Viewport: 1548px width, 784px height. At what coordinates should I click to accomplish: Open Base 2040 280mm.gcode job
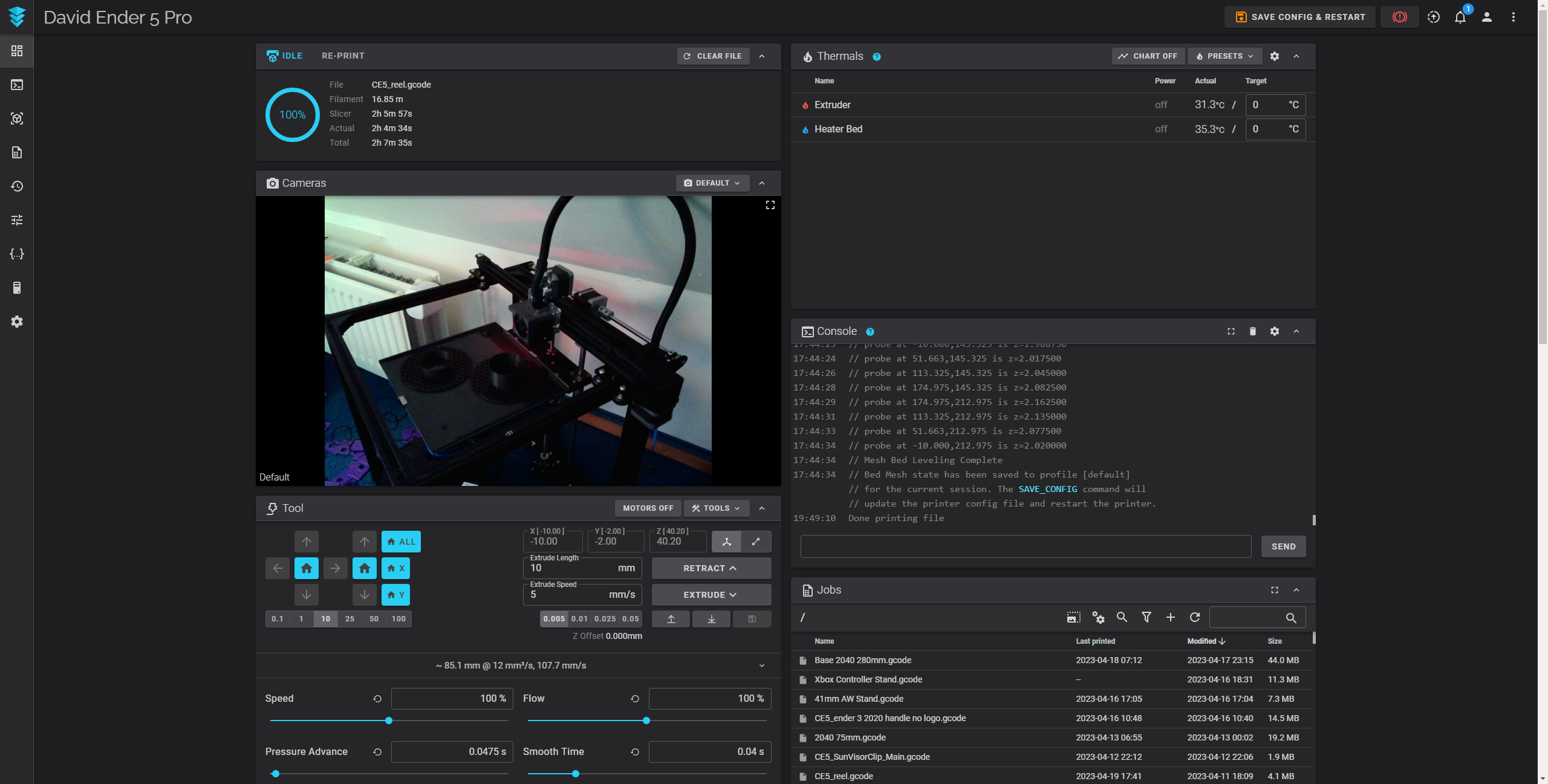(862, 660)
